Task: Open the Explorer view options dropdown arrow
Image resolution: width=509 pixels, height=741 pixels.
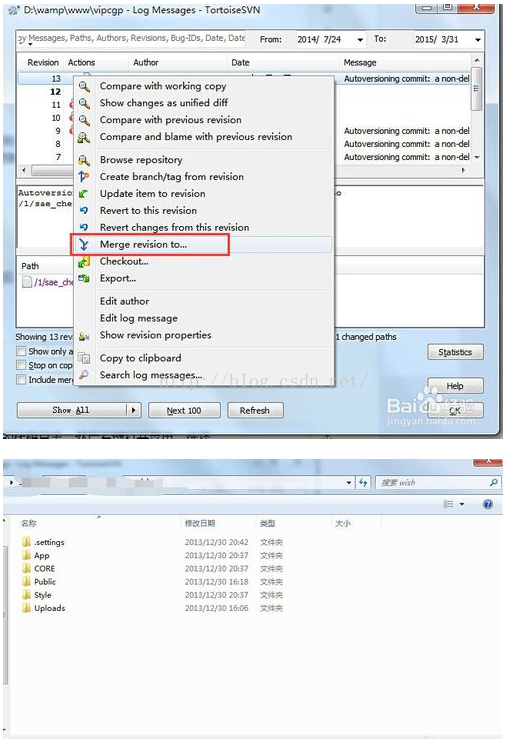Action: 462,504
